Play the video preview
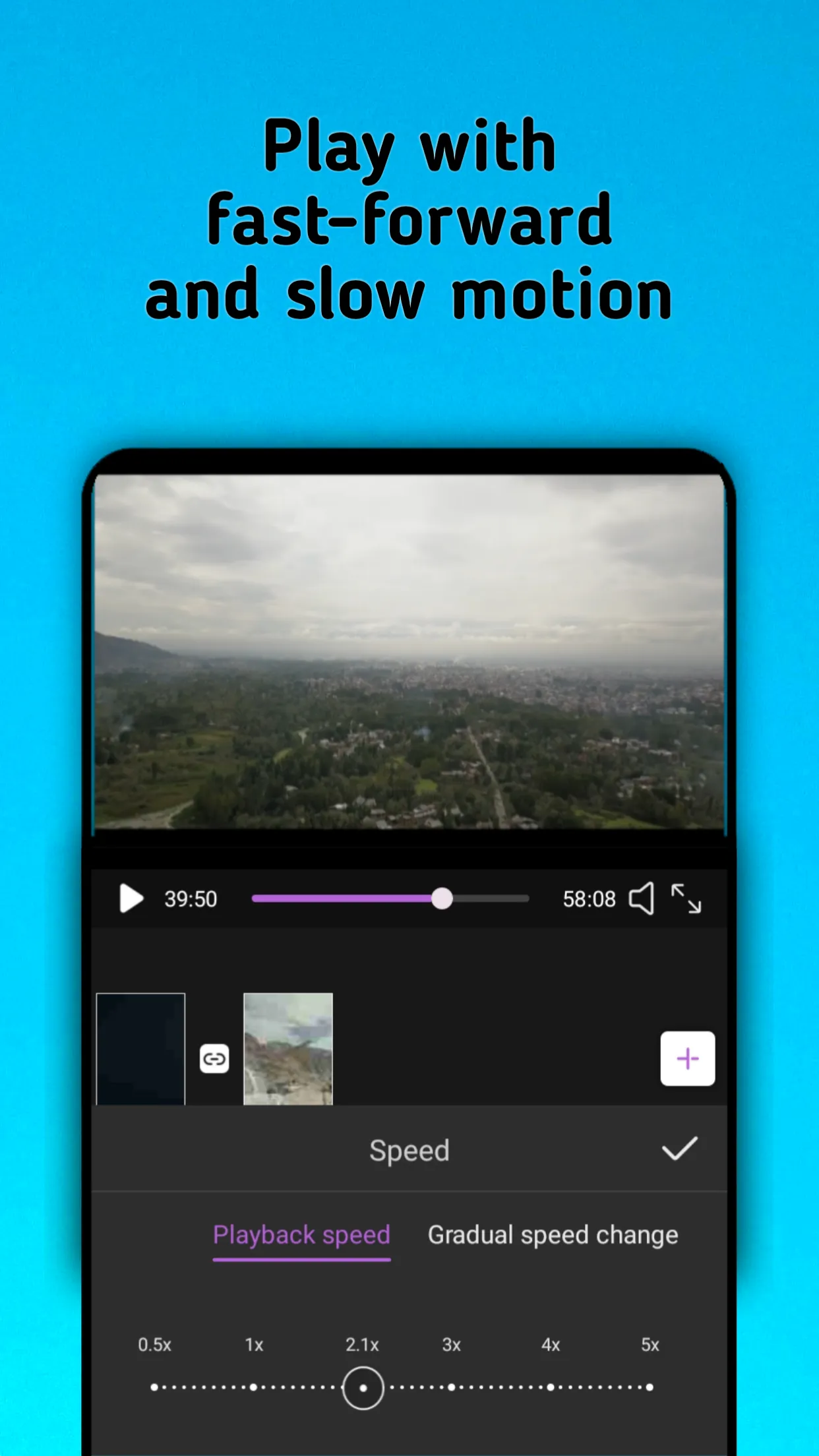The image size is (819, 1456). pyautogui.click(x=131, y=898)
